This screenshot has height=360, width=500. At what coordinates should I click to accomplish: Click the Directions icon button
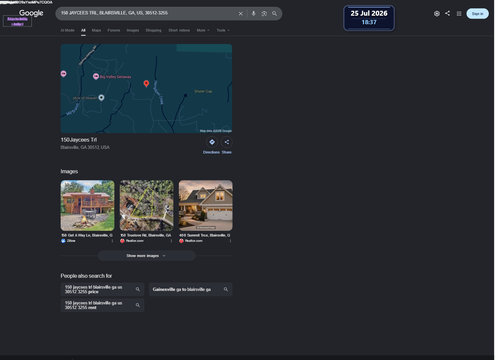click(212, 142)
